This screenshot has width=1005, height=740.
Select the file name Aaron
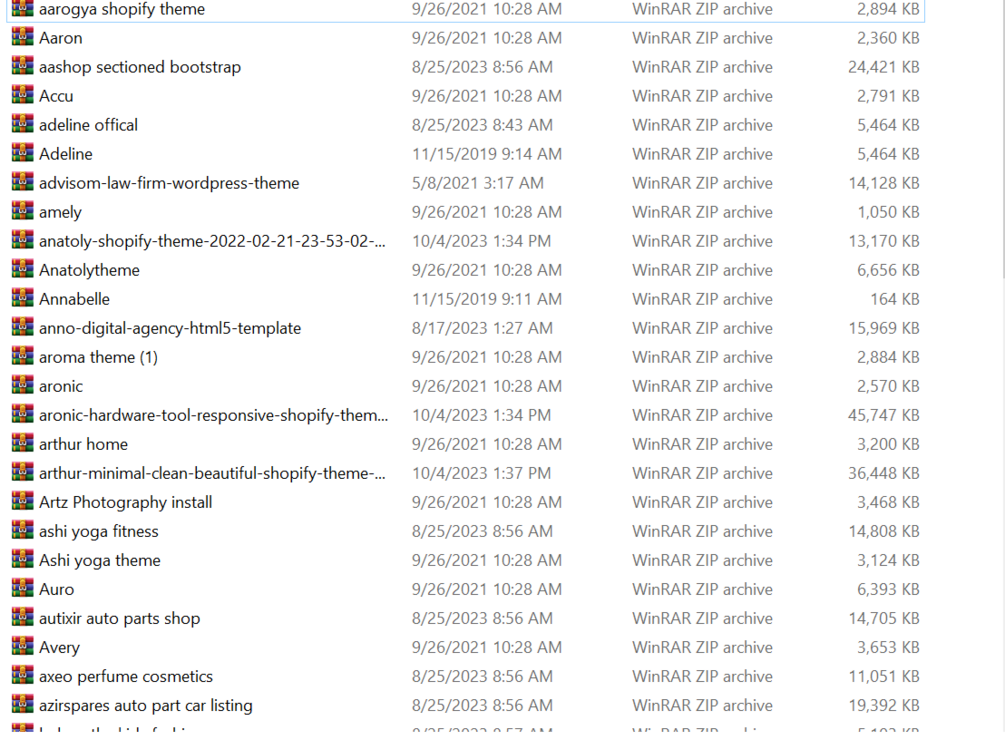[x=60, y=38]
